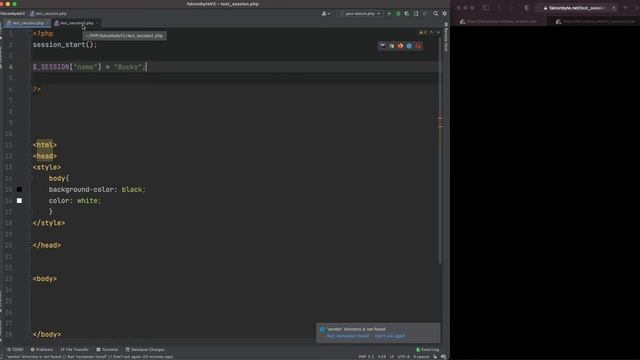The image size is (640, 360).
Task: Click the warnings indicator in the editor corner
Action: tap(423, 32)
